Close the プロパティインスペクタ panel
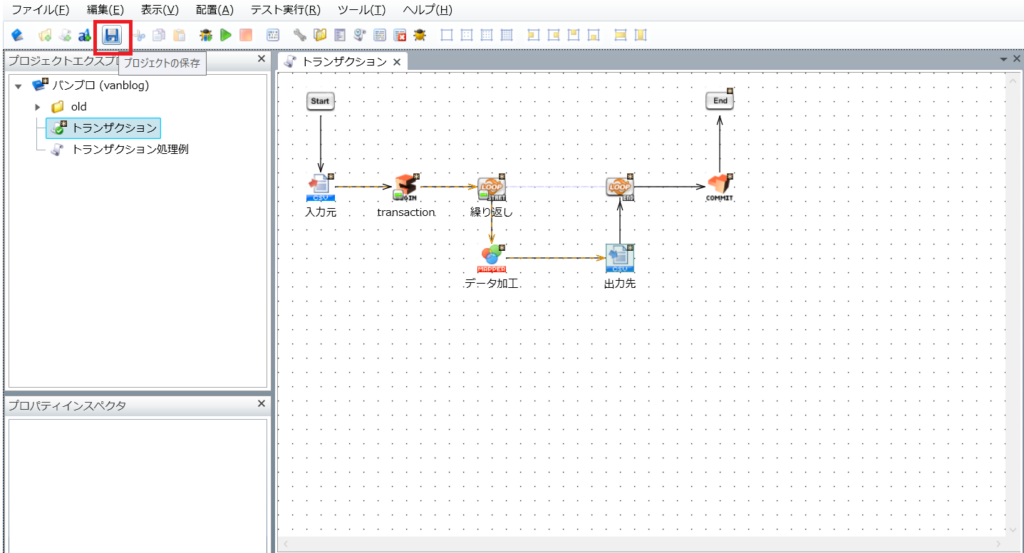Screen dimensions: 1024x553 pyautogui.click(x=261, y=404)
